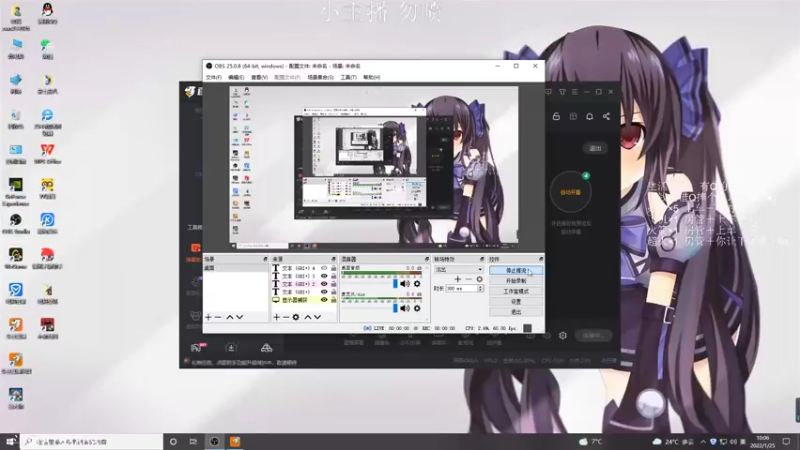Click bell icon in background streaming app
The image size is (800, 450).
click(x=589, y=116)
